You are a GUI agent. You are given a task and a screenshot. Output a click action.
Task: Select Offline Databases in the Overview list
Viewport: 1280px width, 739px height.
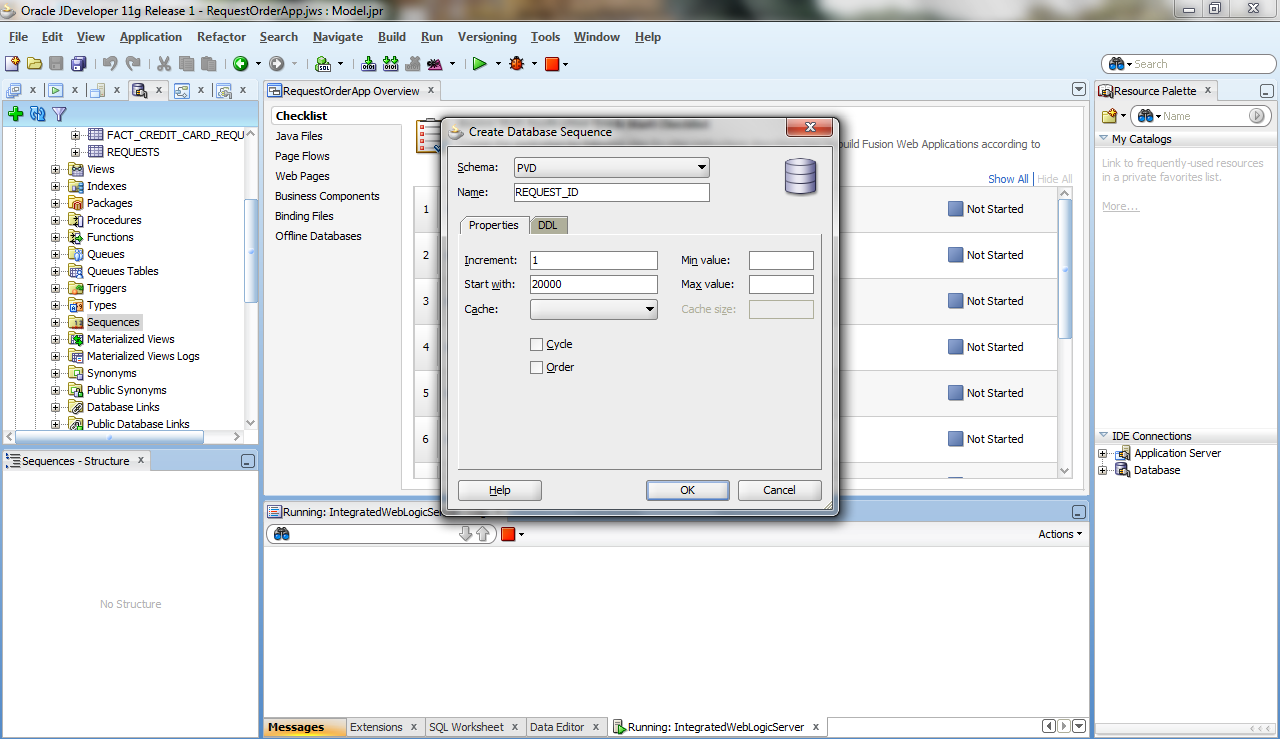point(318,236)
